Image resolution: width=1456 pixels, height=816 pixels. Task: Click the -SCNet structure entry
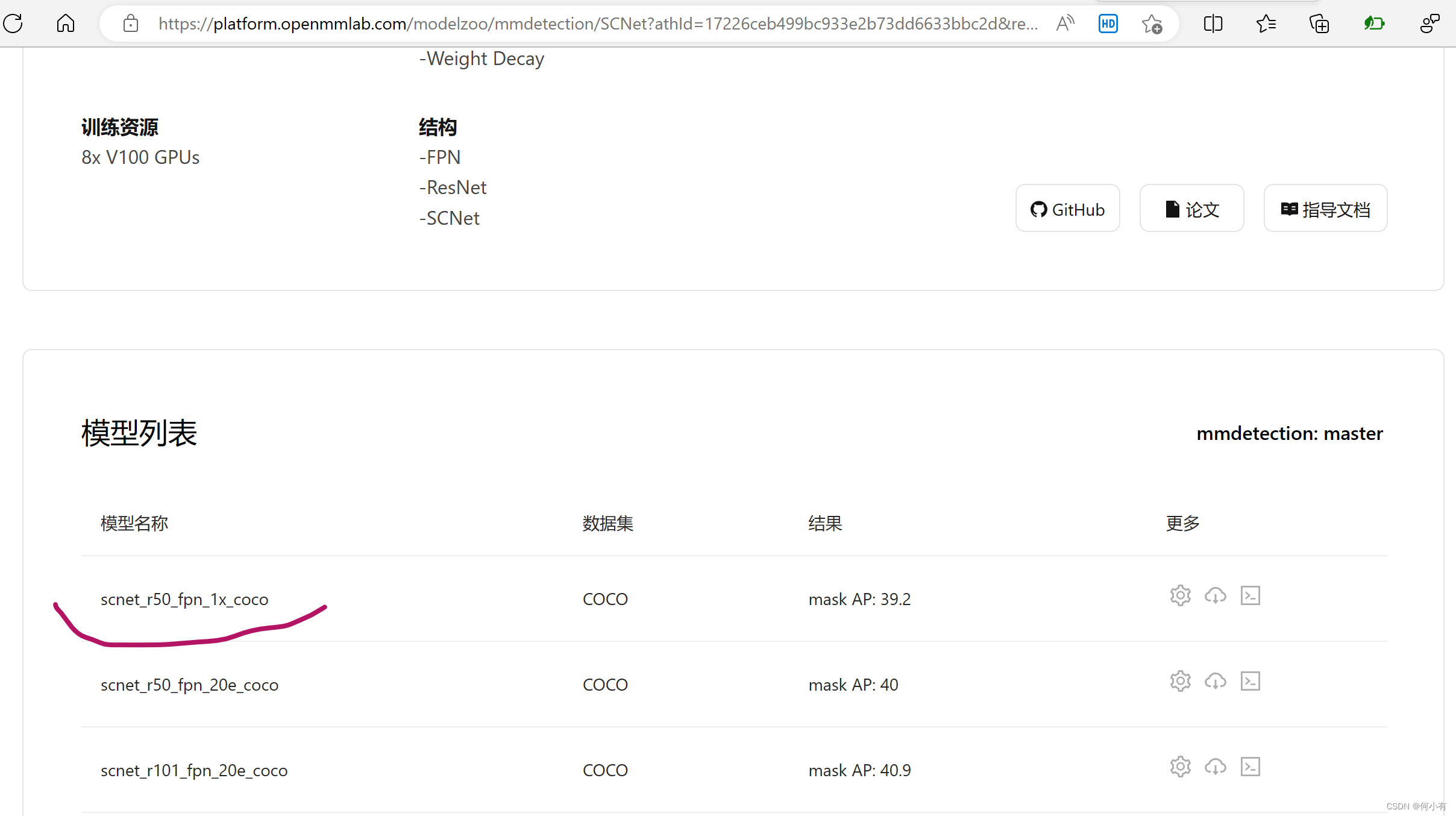(x=450, y=218)
